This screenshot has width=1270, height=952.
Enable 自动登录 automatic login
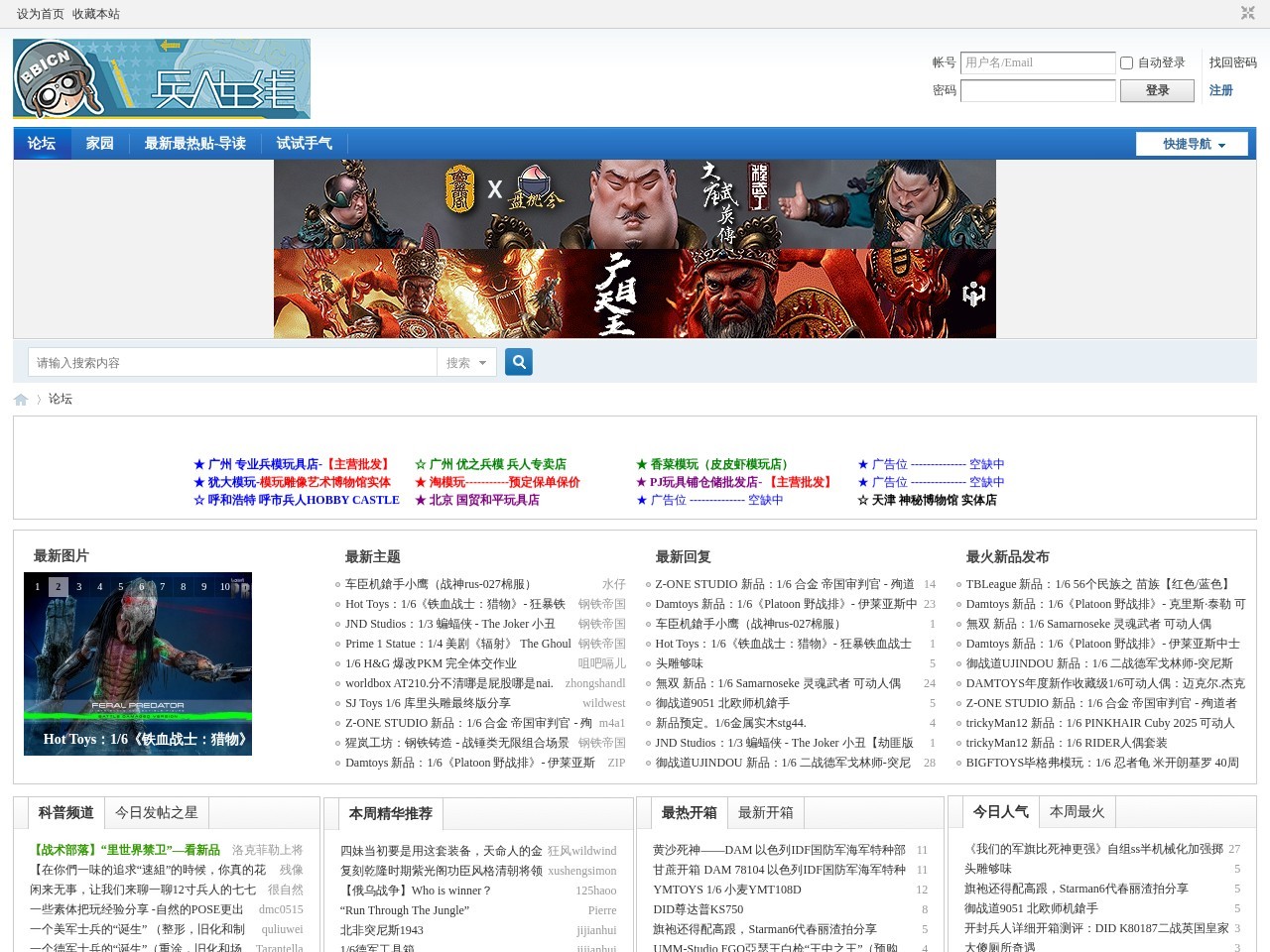[1125, 62]
